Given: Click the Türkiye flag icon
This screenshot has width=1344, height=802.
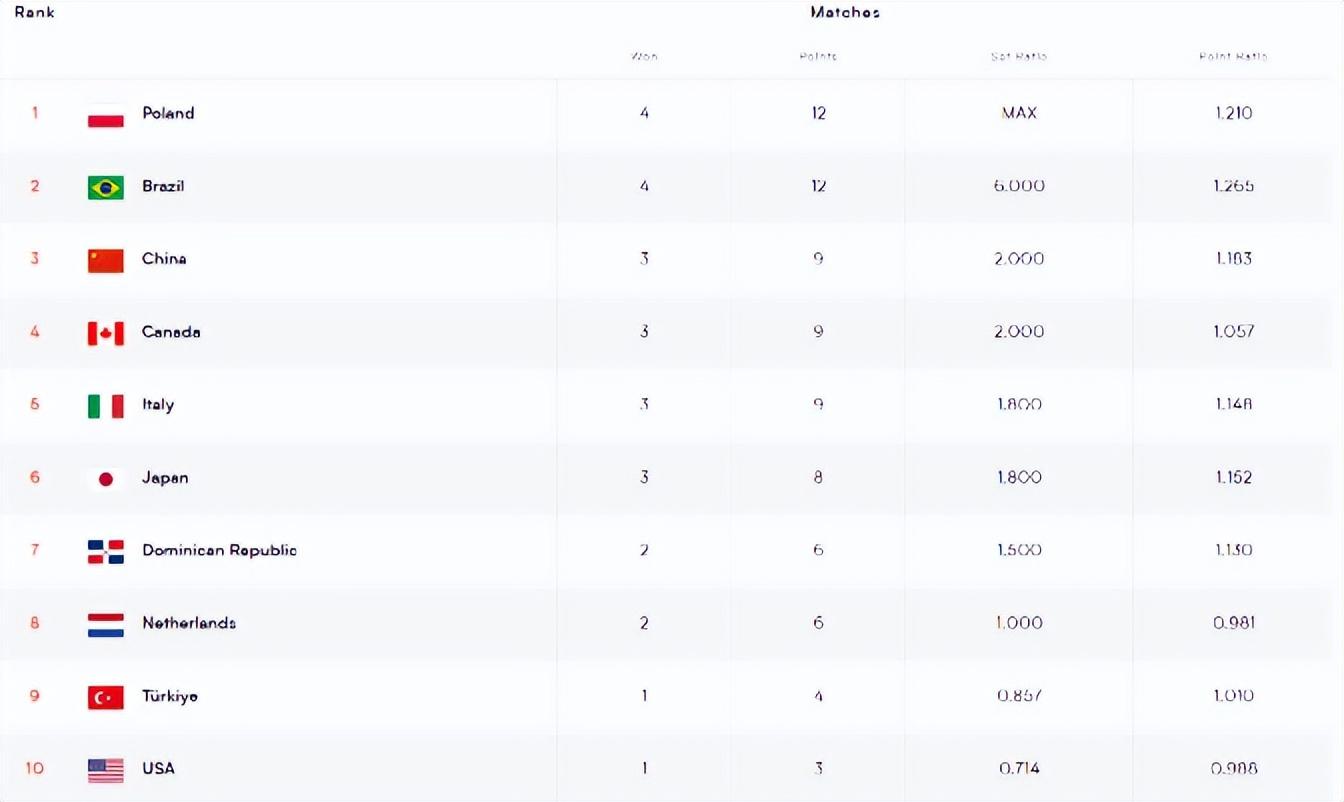Looking at the screenshot, I should (106, 697).
